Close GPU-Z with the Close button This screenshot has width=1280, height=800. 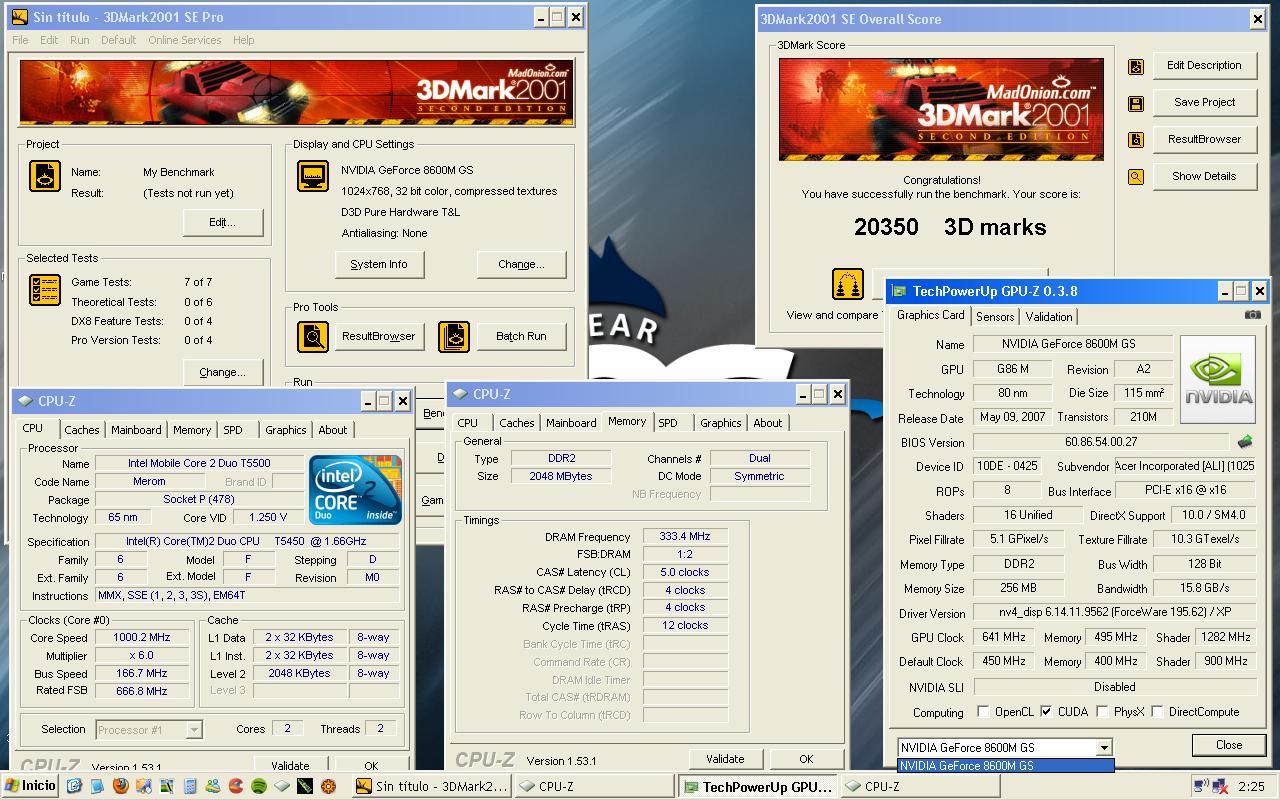(x=1229, y=745)
